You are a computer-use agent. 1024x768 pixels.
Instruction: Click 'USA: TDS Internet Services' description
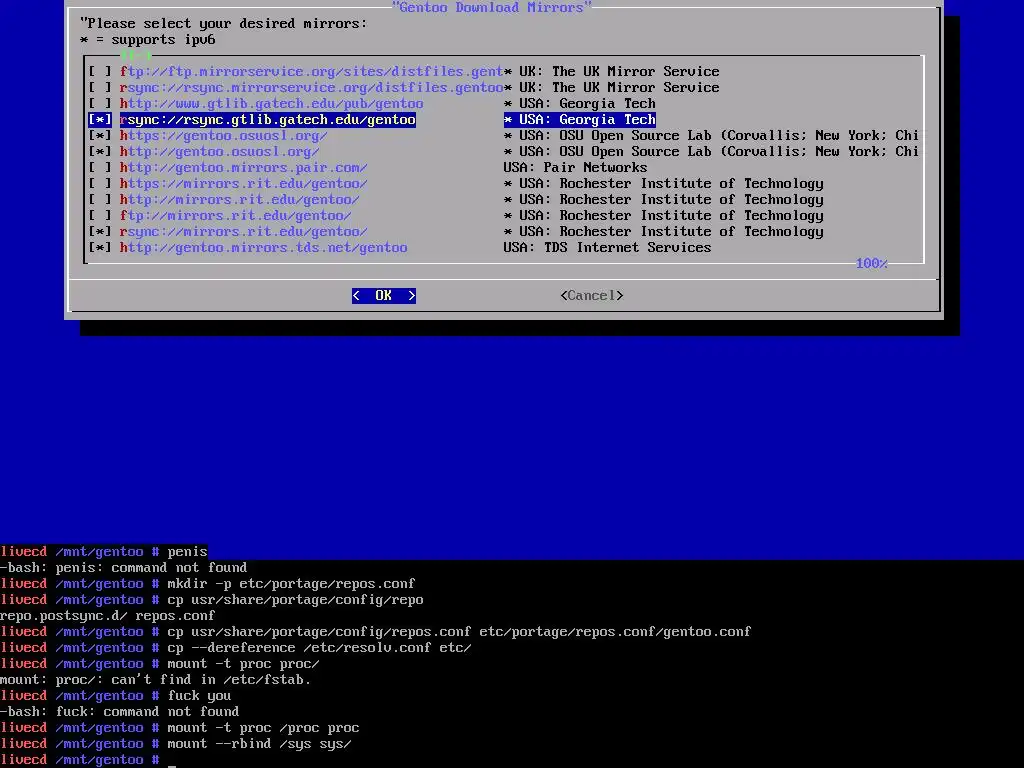point(607,248)
